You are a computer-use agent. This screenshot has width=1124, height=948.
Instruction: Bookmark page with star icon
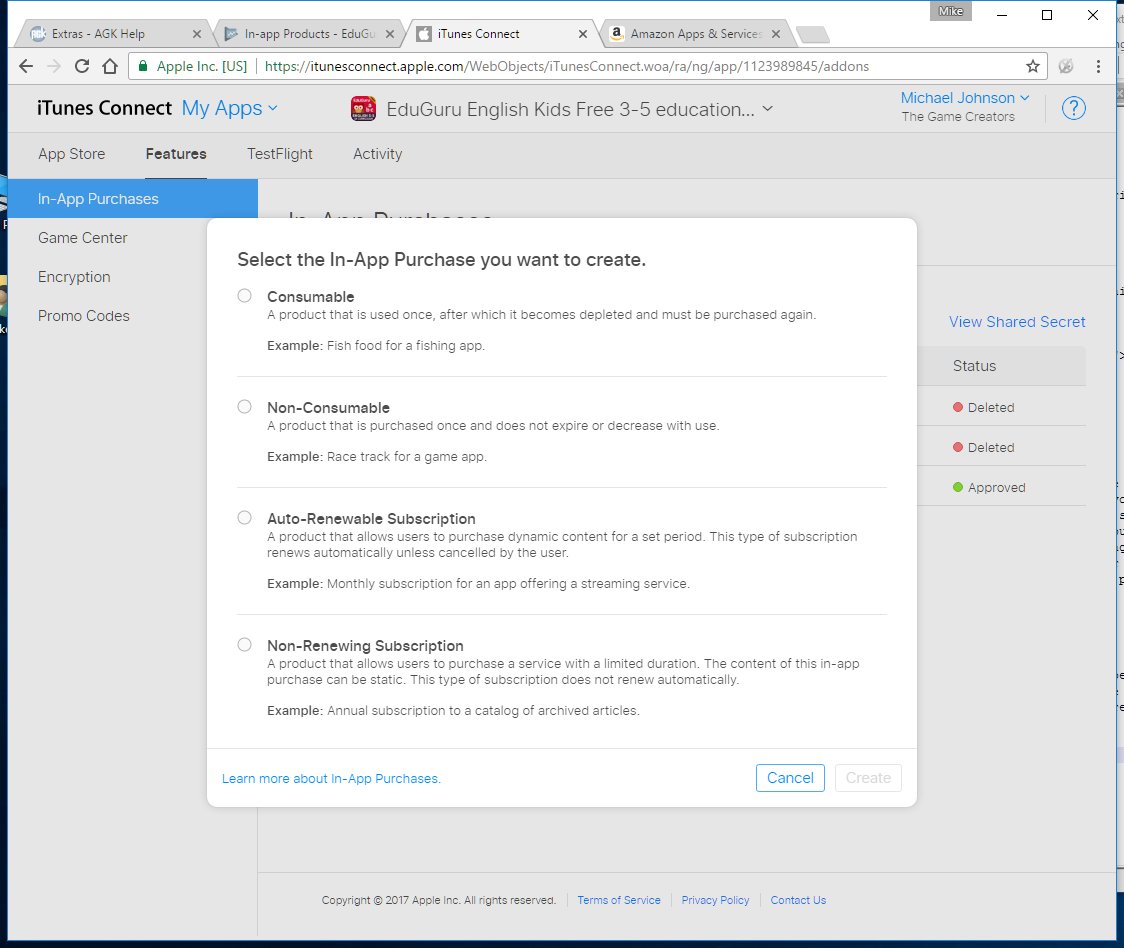[1032, 66]
